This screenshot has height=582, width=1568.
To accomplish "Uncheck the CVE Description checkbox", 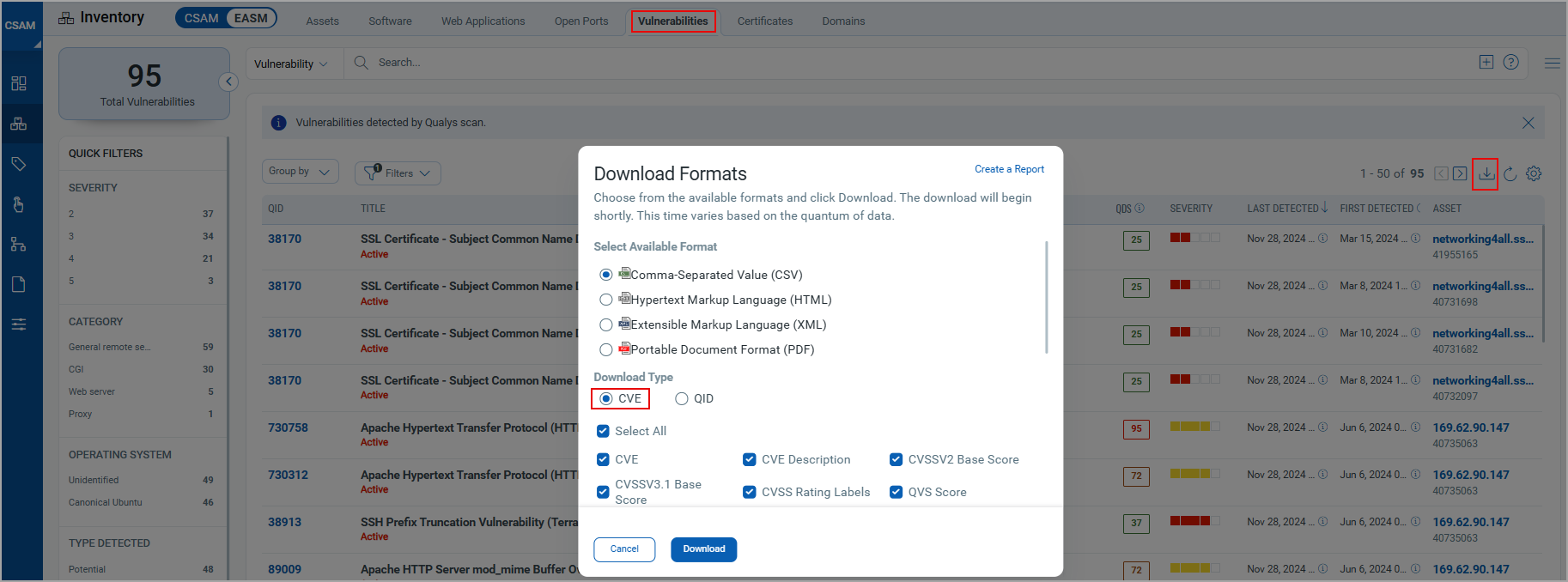I will coord(750,459).
